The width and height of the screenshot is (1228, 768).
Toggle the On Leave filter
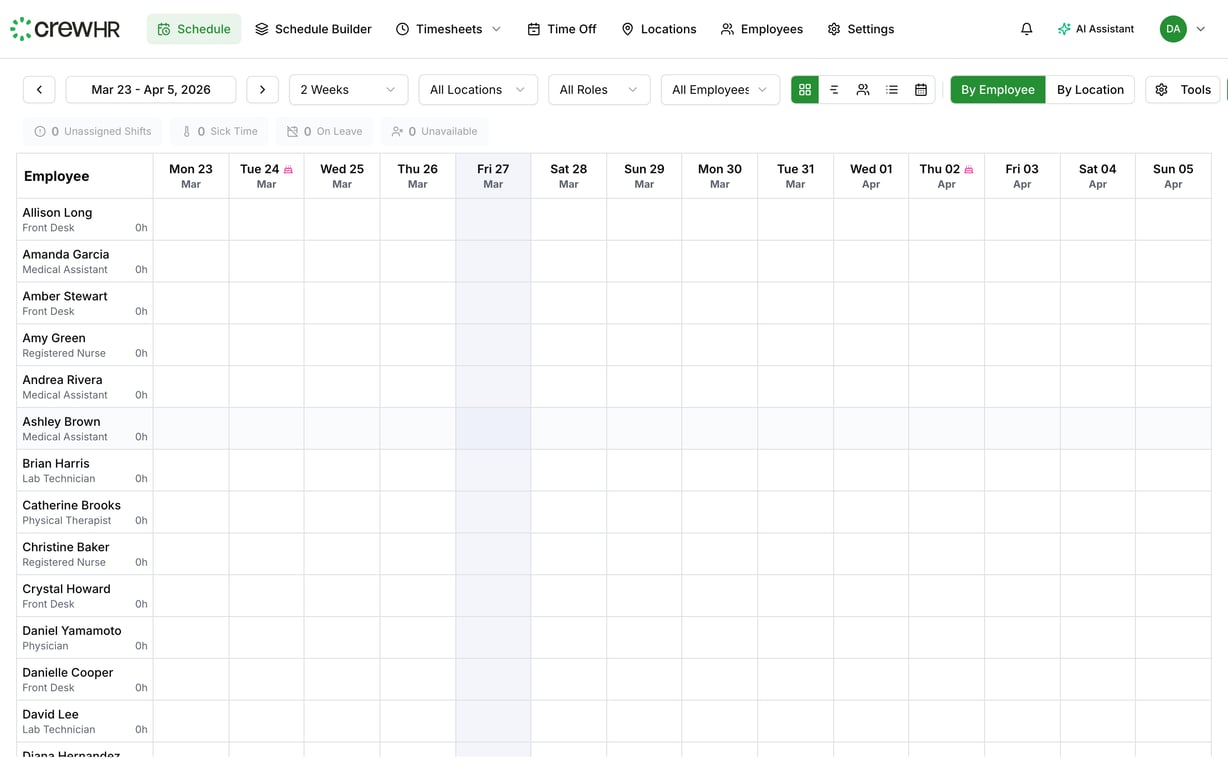pyautogui.click(x=322, y=131)
